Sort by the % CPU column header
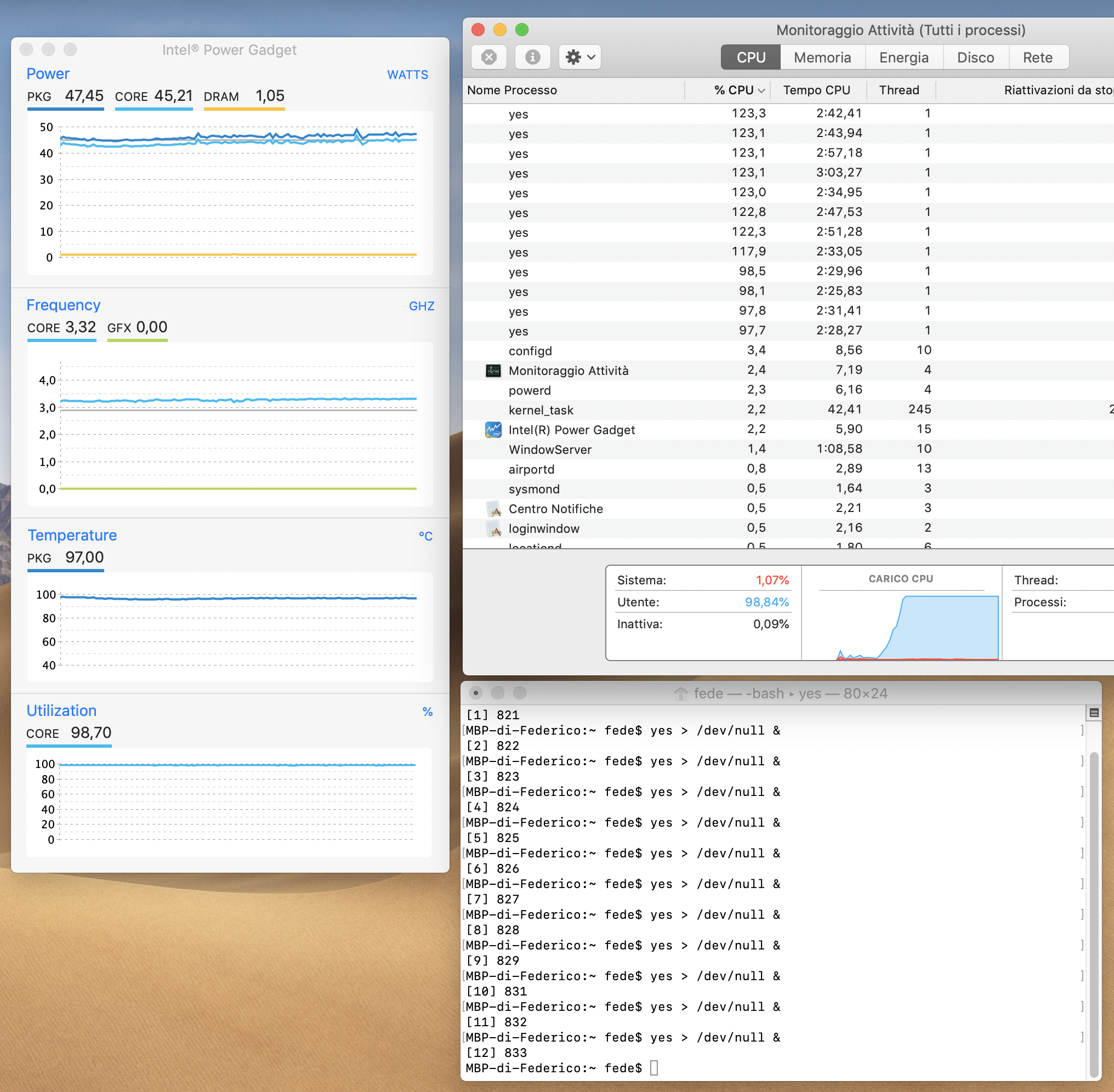Screen dimensions: 1114x1092 click(733, 90)
